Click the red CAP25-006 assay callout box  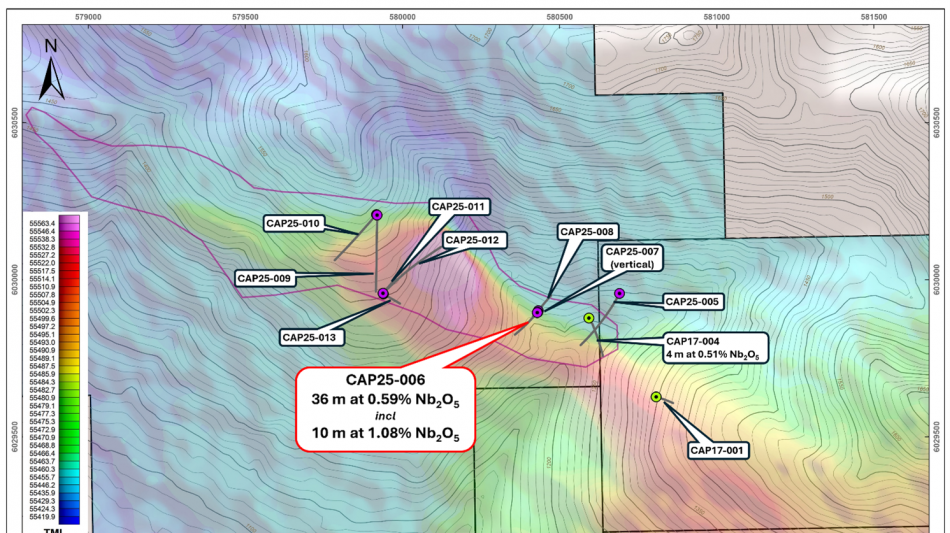click(385, 408)
